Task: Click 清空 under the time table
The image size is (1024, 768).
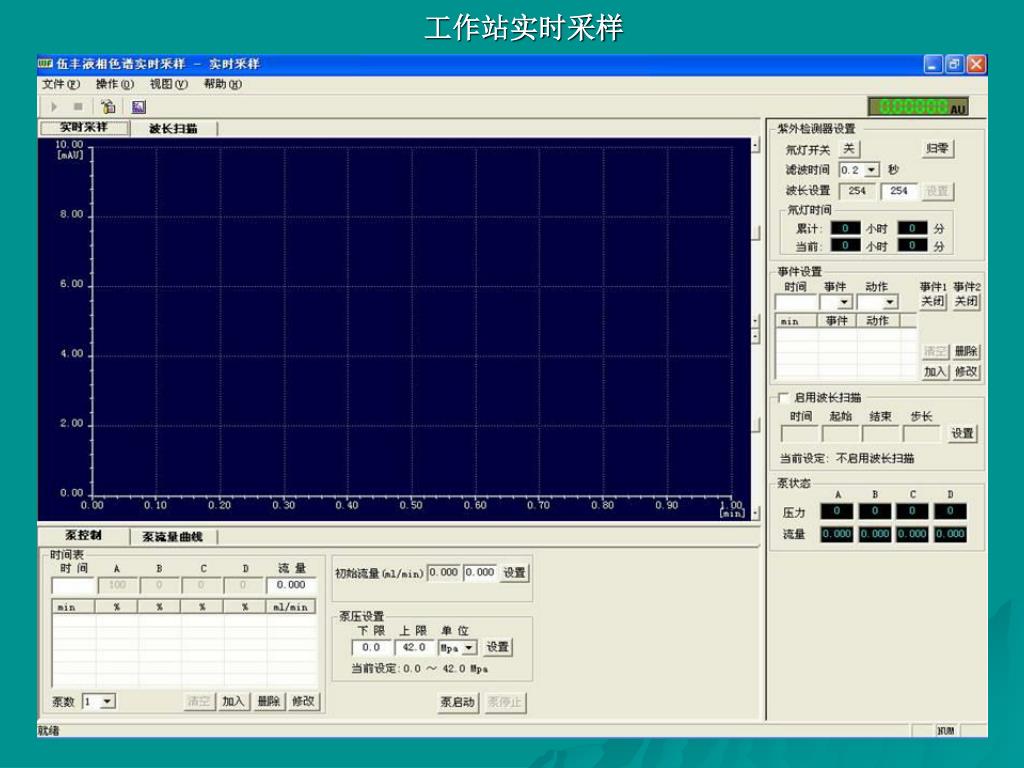Action: pos(199,701)
